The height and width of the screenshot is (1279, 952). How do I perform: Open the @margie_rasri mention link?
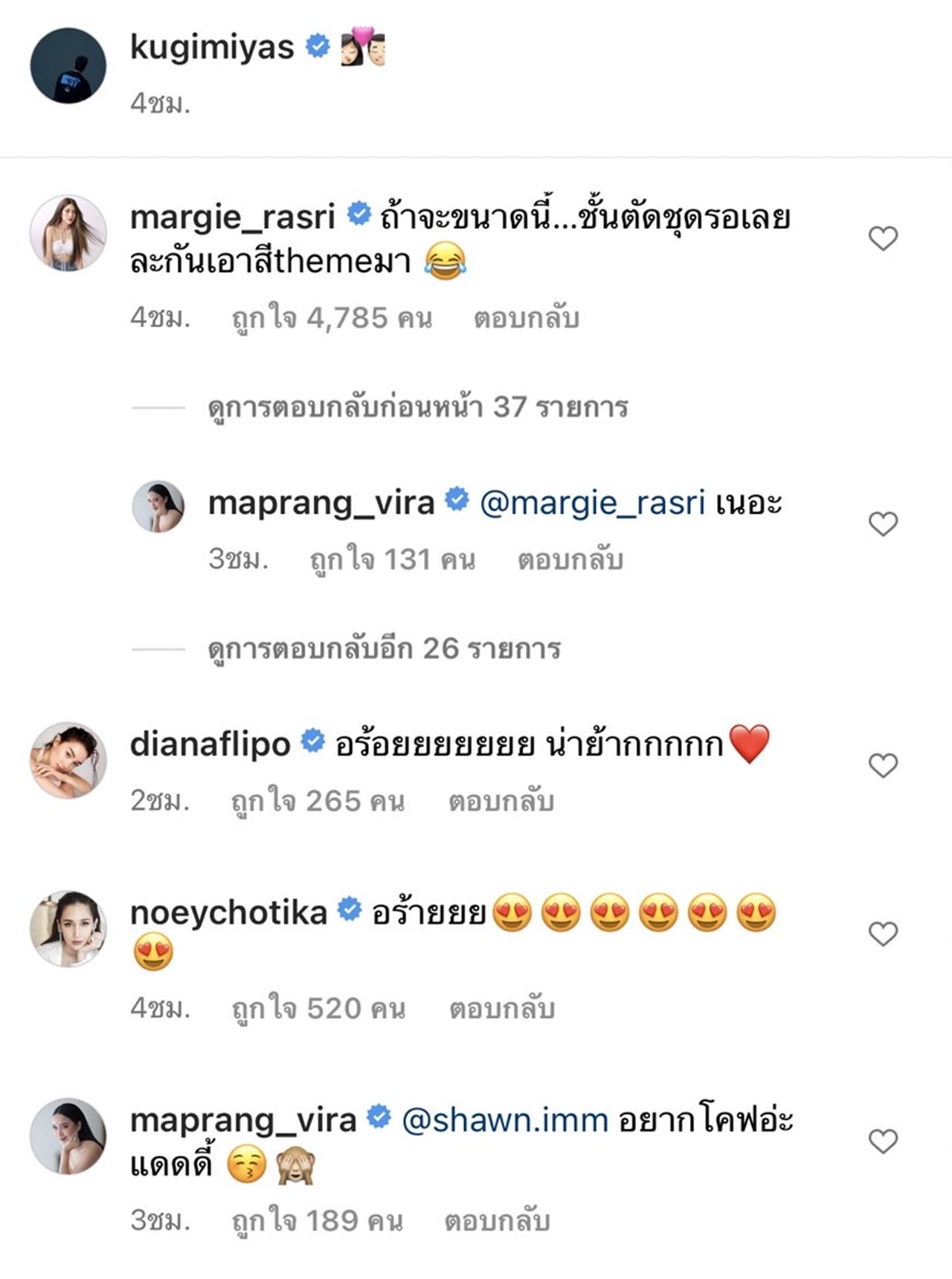592,503
